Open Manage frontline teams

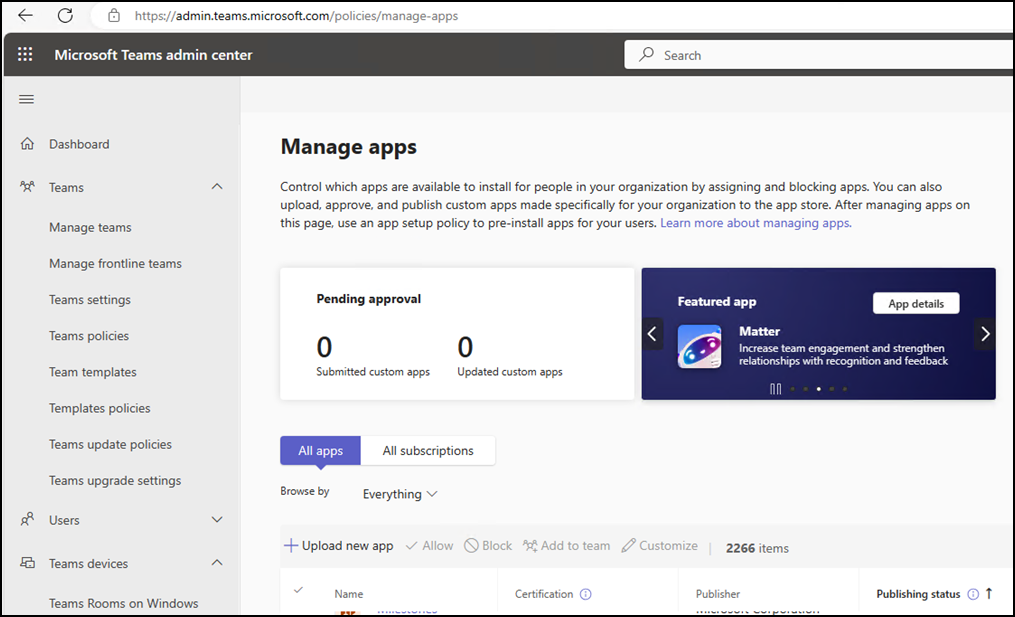coord(115,264)
